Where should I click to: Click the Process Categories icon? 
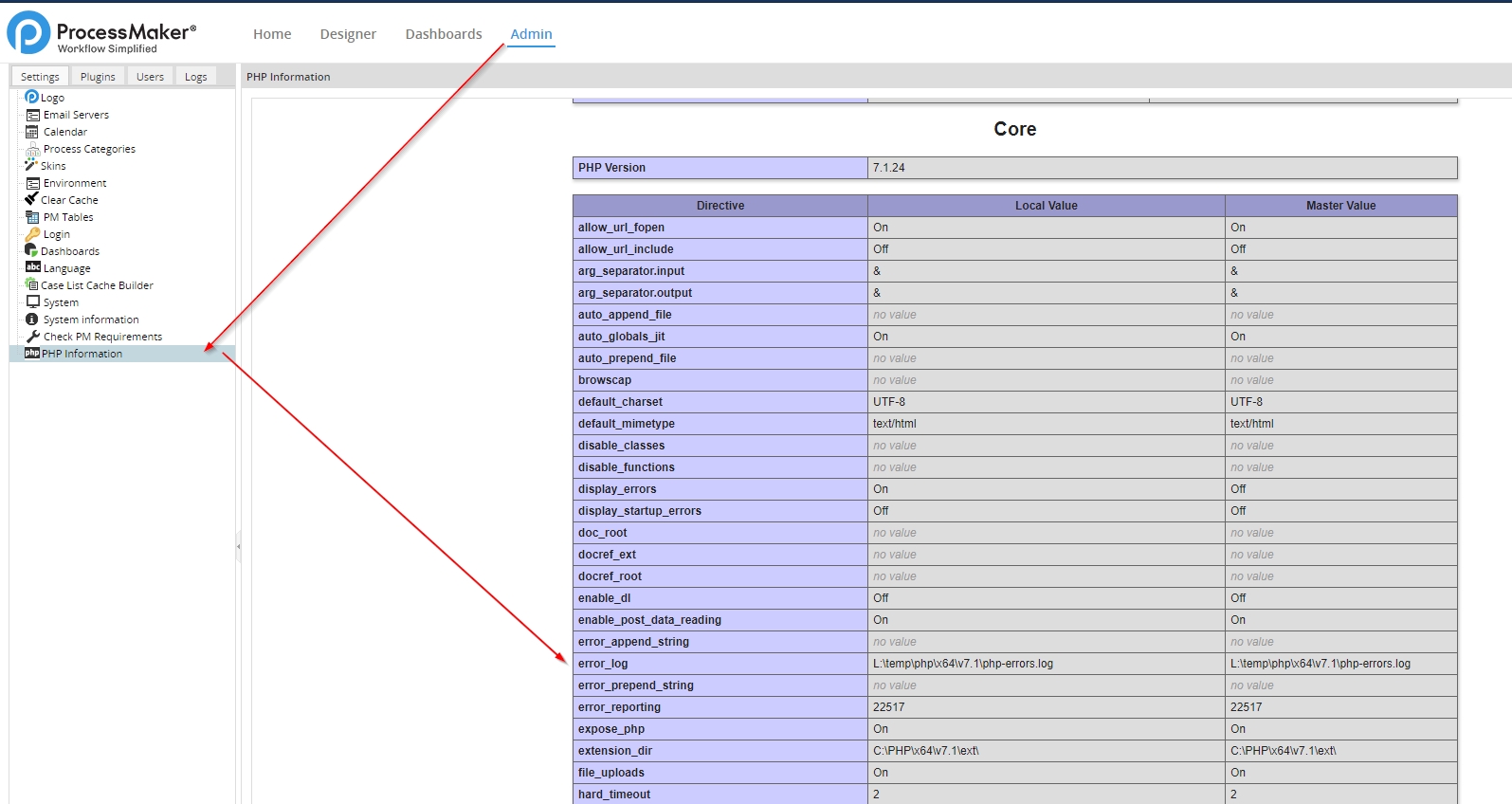[32, 149]
